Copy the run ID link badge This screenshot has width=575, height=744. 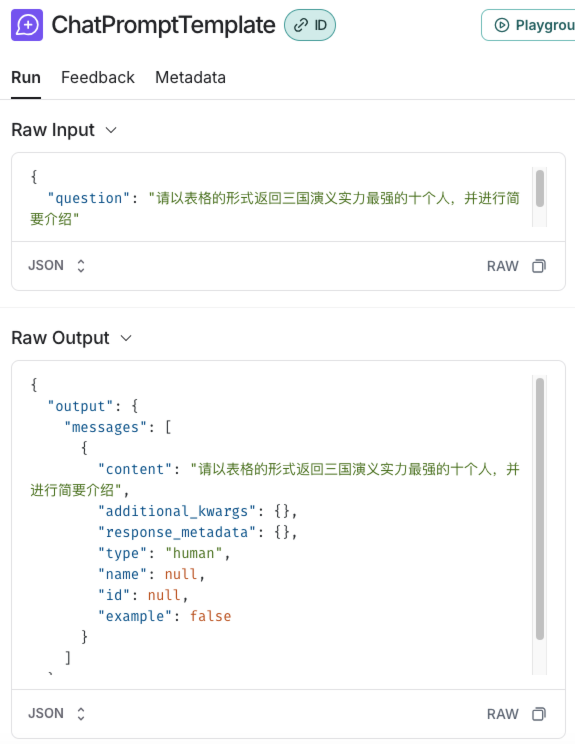(x=310, y=25)
